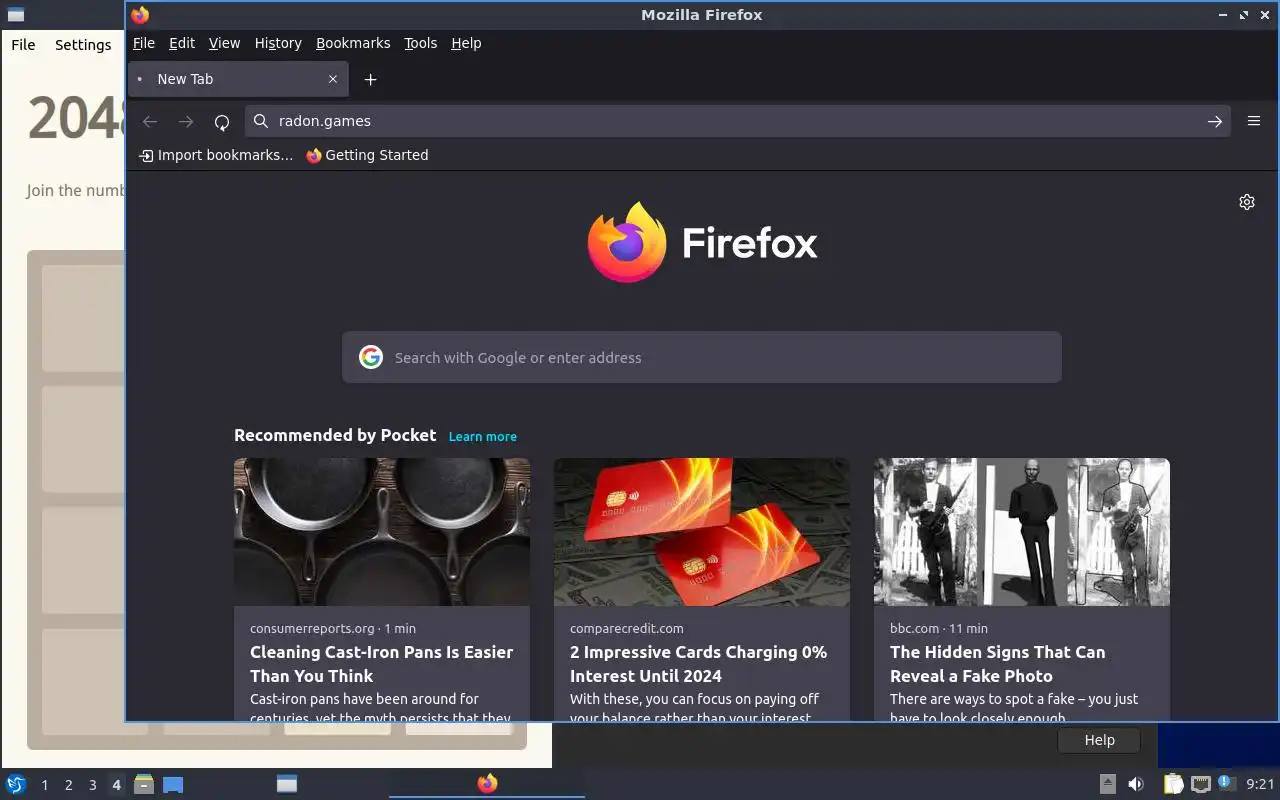The width and height of the screenshot is (1280, 800).
Task: Open the desktop start menu icon
Action: [16, 784]
